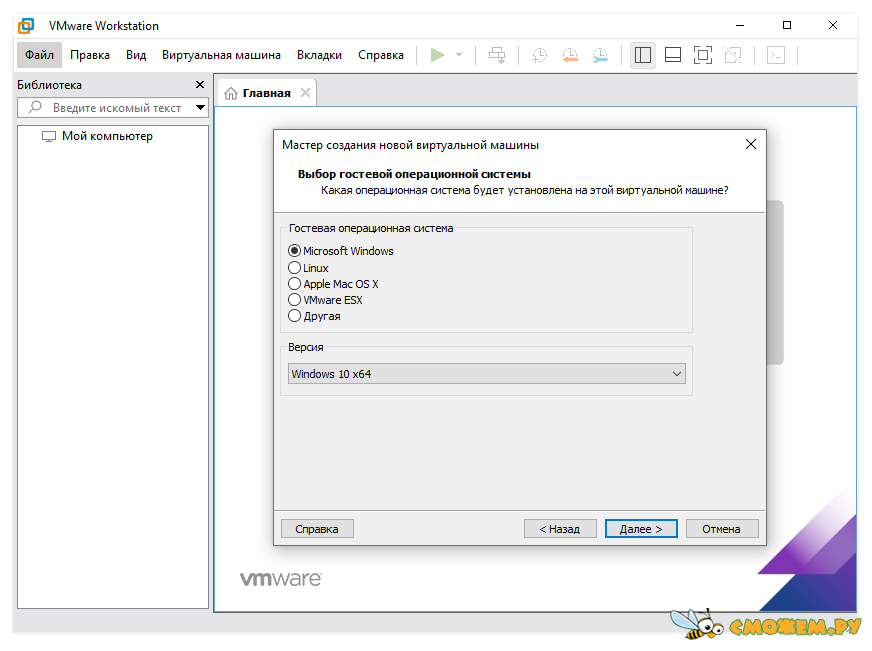The width and height of the screenshot is (872, 651).
Task: Click the VMware Workstation logo icon
Action: click(x=26, y=26)
